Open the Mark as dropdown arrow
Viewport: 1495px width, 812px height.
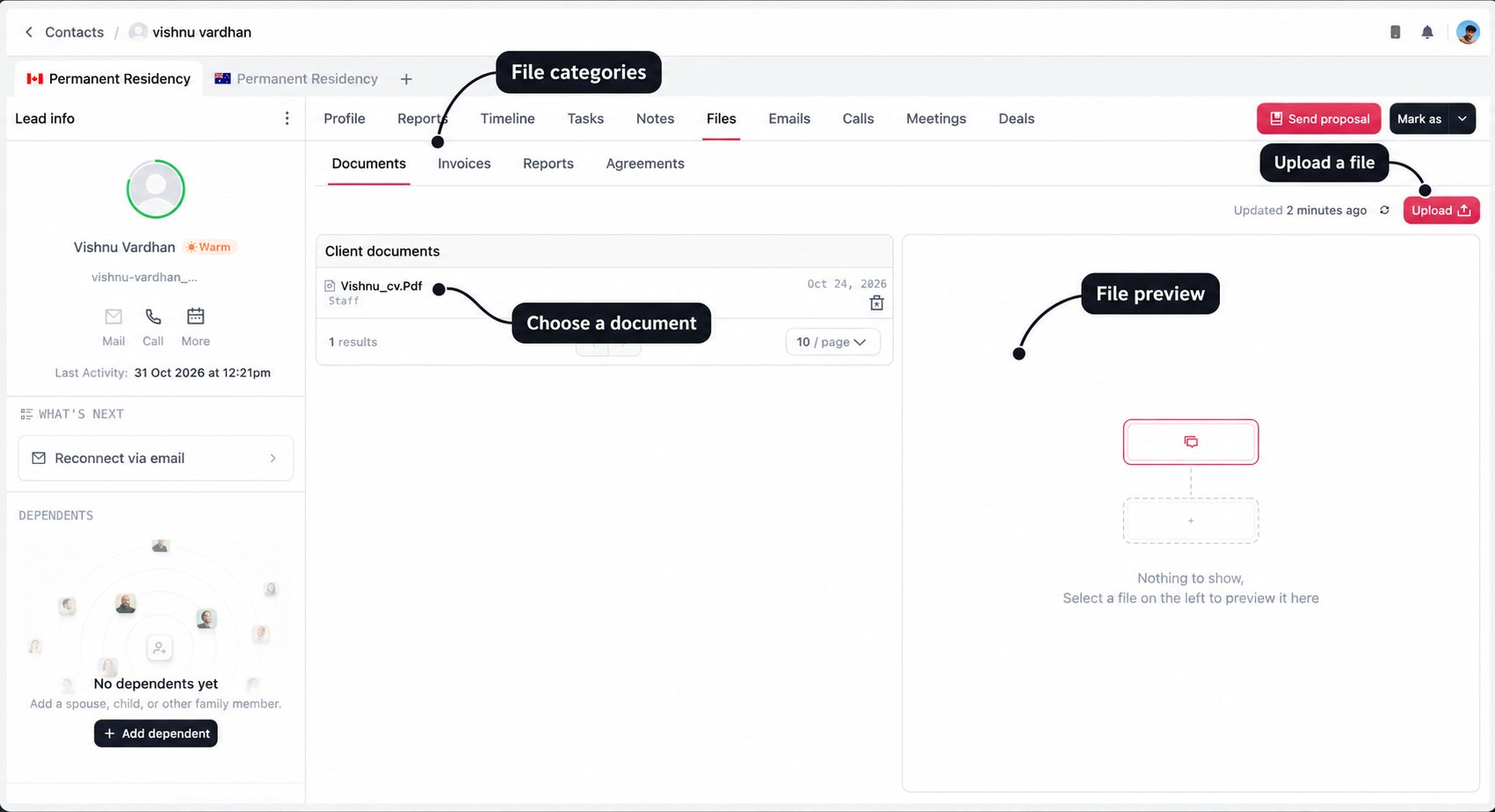pyautogui.click(x=1462, y=119)
